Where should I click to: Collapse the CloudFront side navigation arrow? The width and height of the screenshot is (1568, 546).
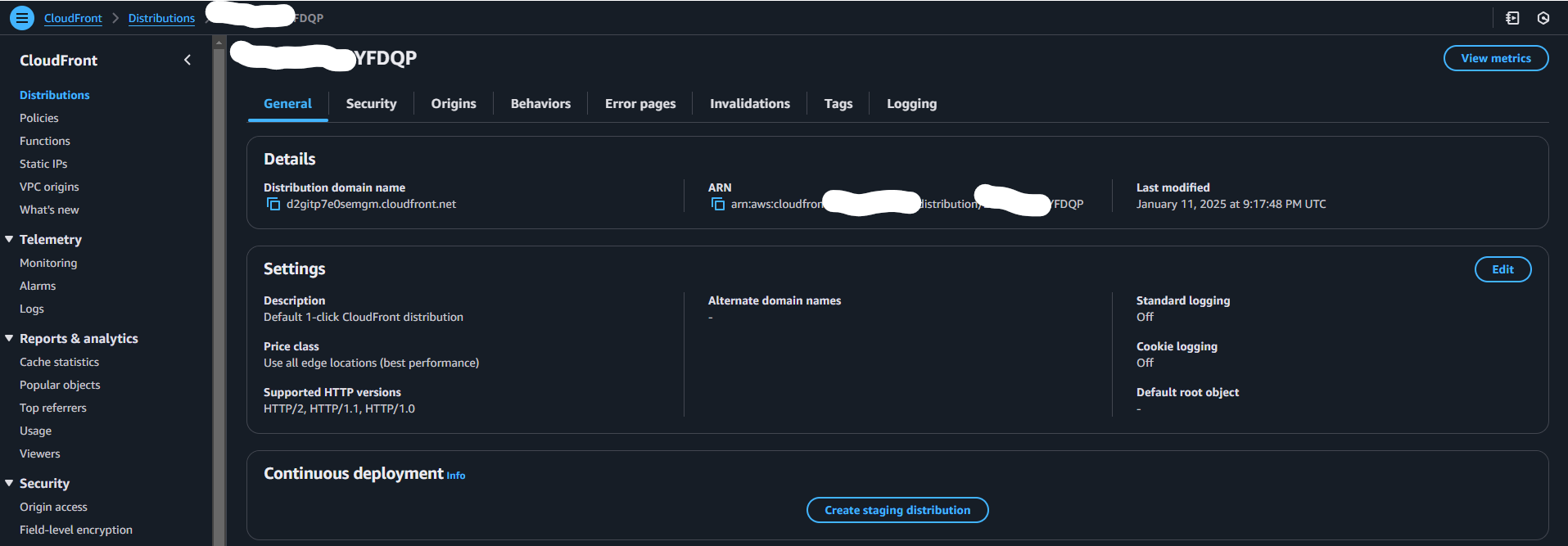click(x=188, y=60)
